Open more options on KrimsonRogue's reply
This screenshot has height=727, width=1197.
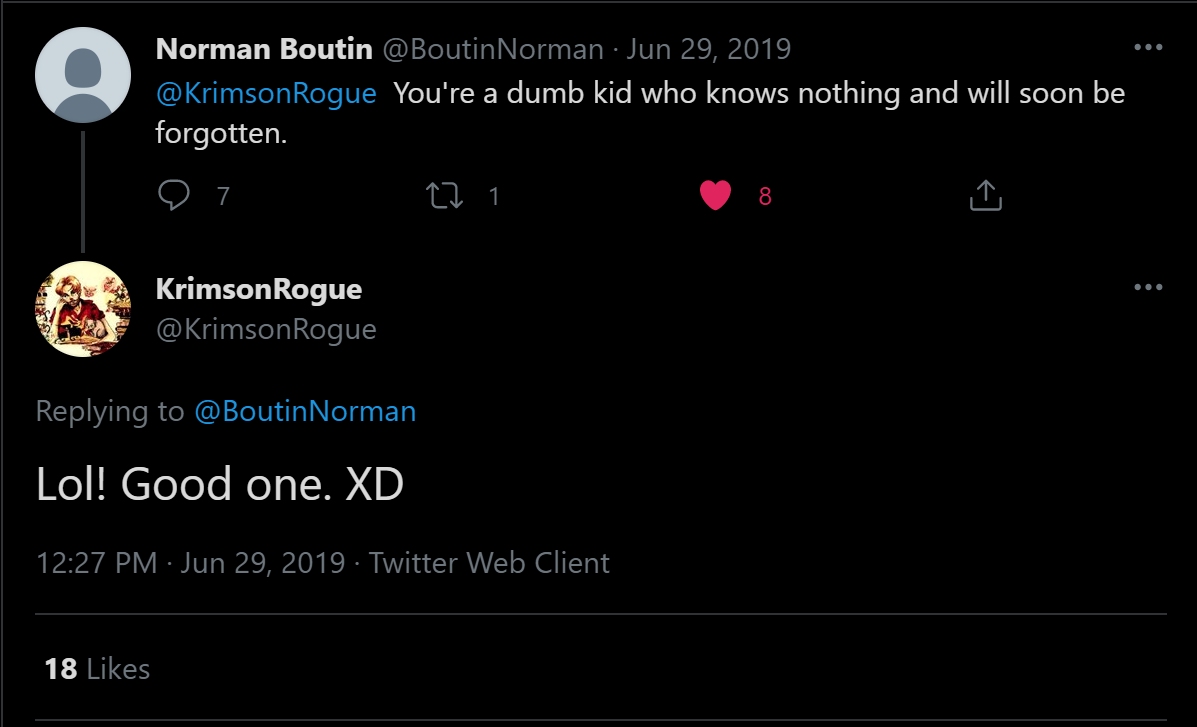1148,287
